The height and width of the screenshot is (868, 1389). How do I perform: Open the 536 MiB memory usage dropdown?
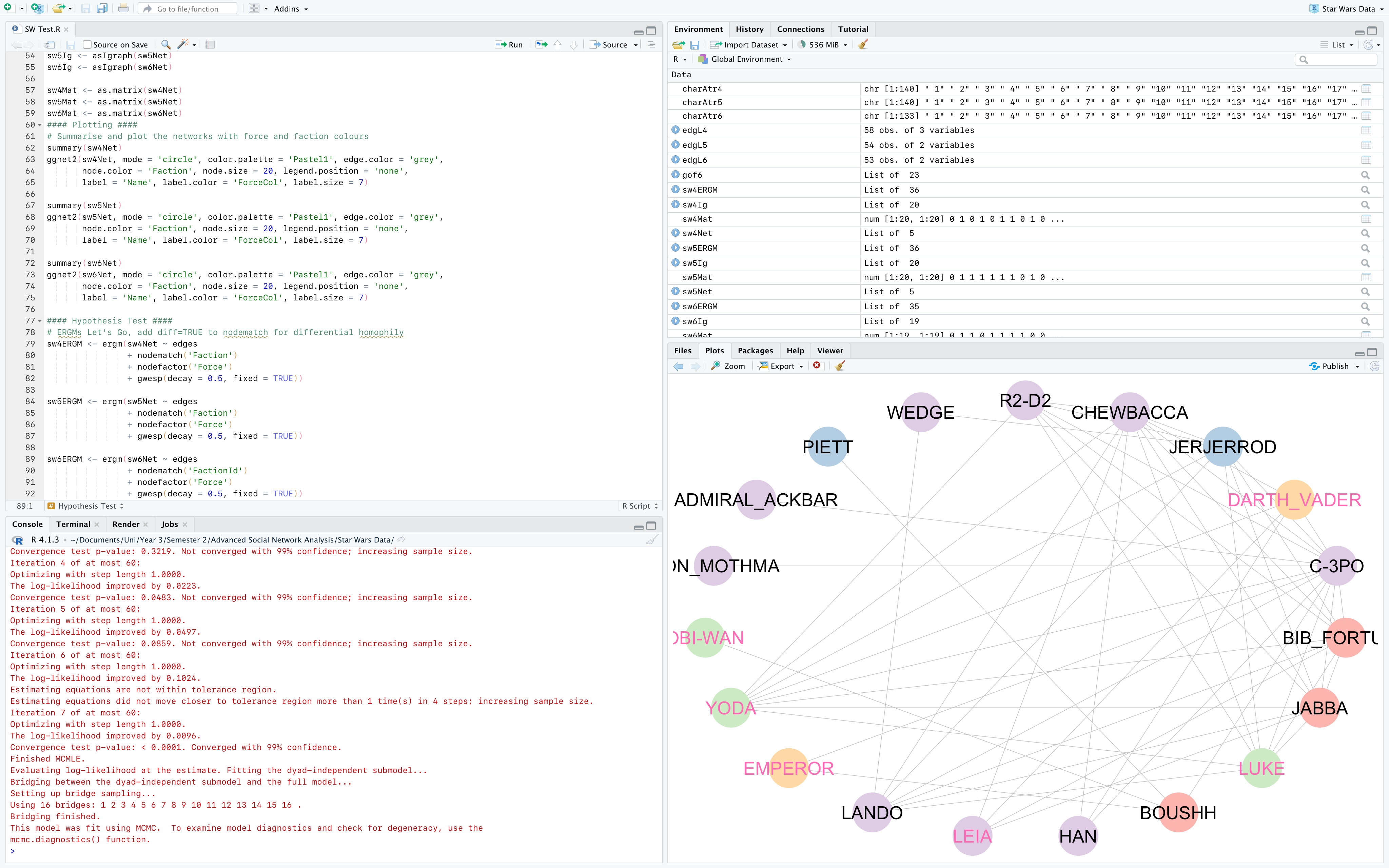tap(822, 45)
